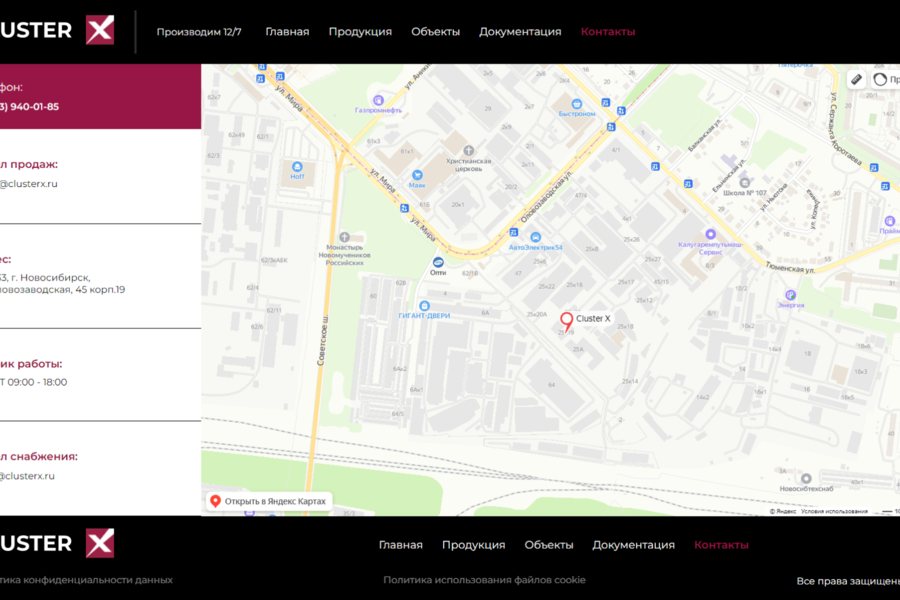This screenshot has width=900, height=600.
Task: Click the ГИГАНТ-ДВЕРИ store marker
Action: 424,305
